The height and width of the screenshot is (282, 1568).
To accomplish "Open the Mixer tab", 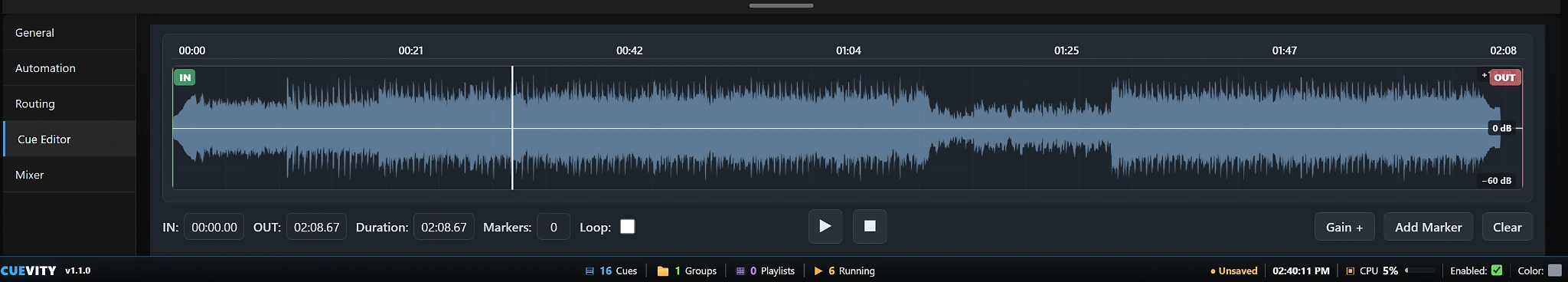I will coord(69,175).
